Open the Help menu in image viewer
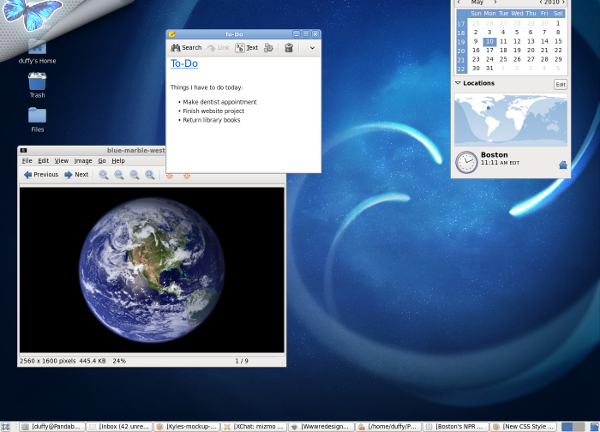Image resolution: width=600 pixels, height=432 pixels. [x=118, y=161]
